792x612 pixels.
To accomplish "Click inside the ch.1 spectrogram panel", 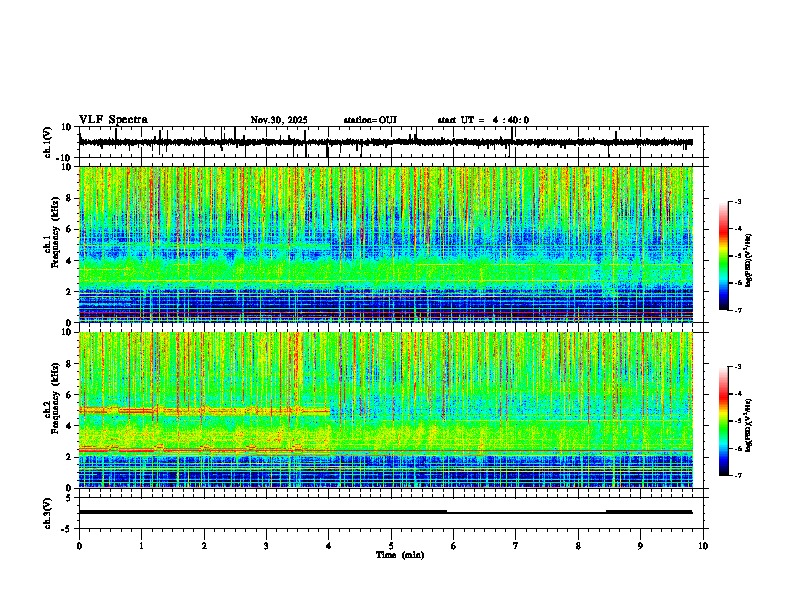I will pos(386,244).
